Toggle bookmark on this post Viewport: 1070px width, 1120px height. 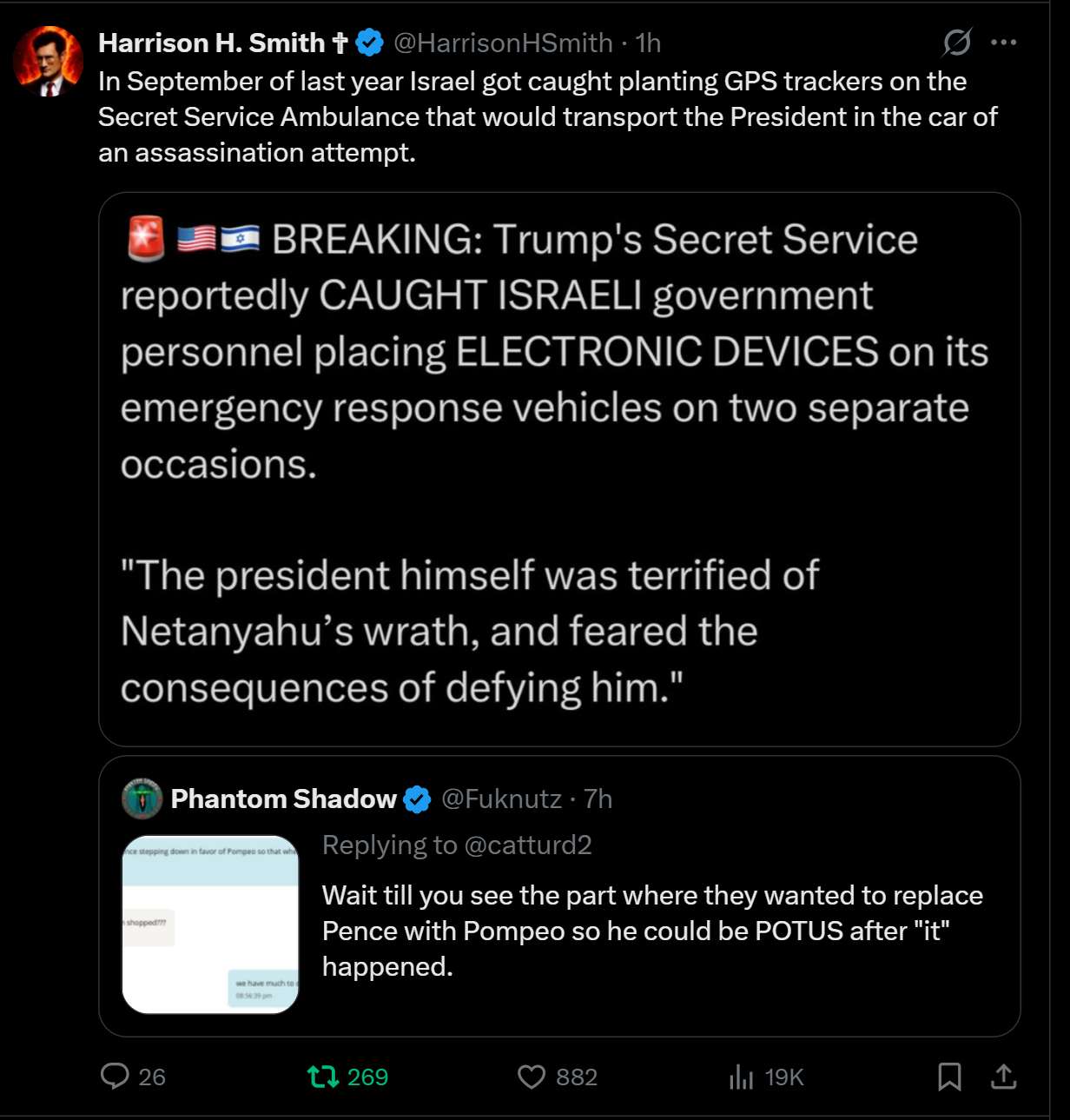tap(949, 1077)
